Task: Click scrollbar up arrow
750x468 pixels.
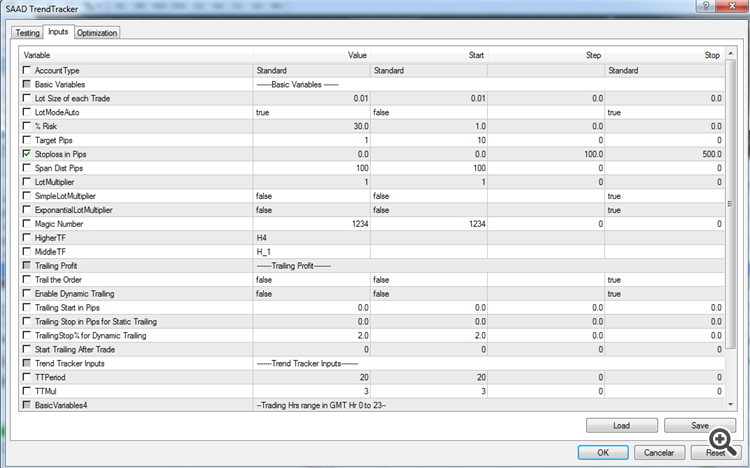Action: click(x=730, y=53)
